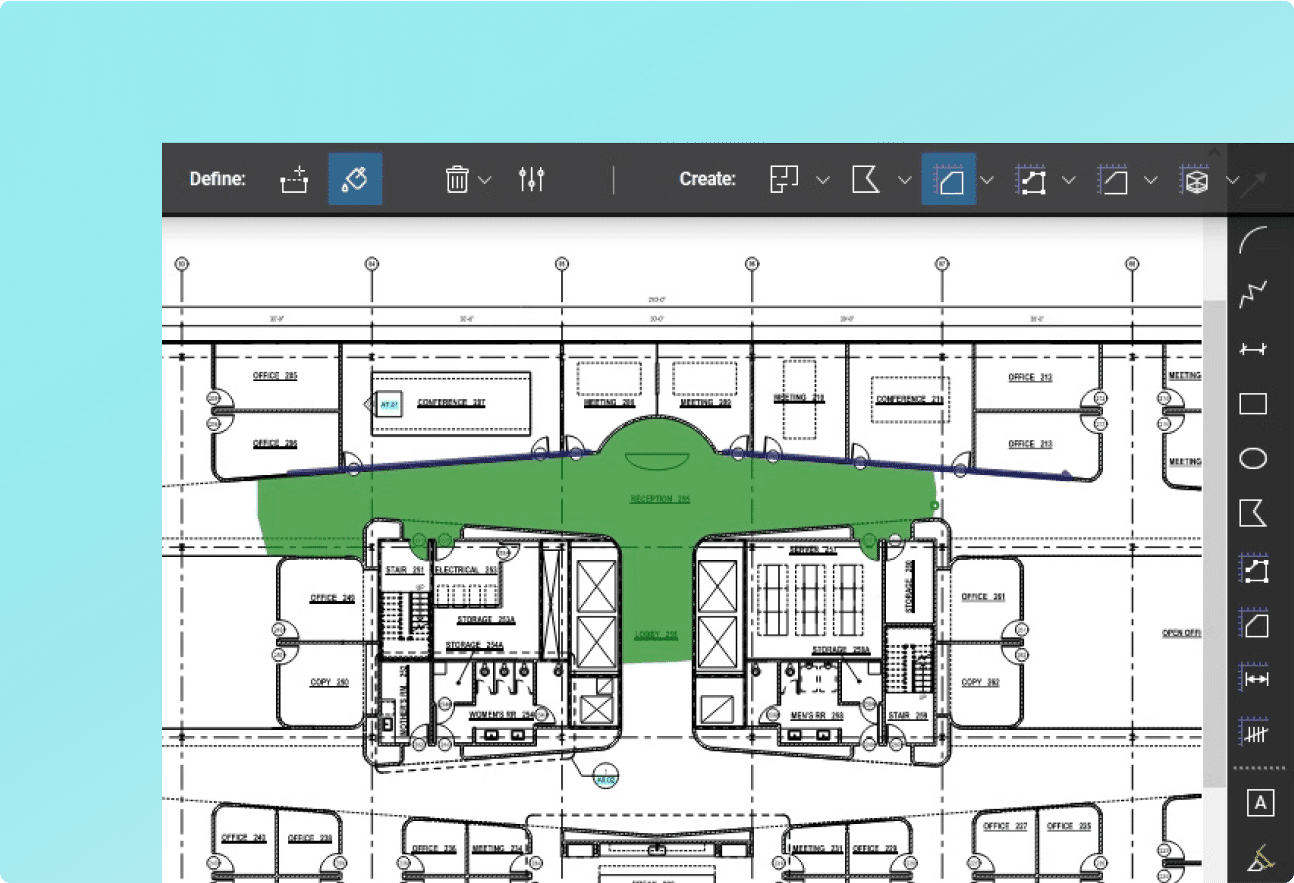
Task: Click the vertical scrollbar of drawing
Action: (x=1214, y=540)
